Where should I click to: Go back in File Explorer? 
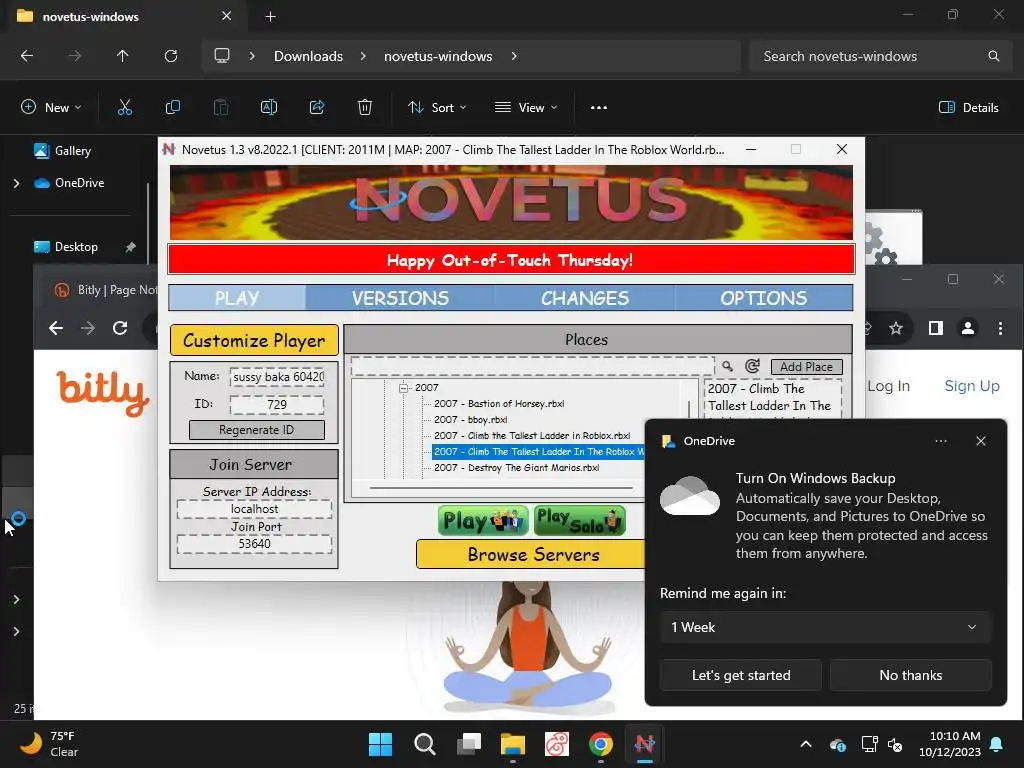27,56
